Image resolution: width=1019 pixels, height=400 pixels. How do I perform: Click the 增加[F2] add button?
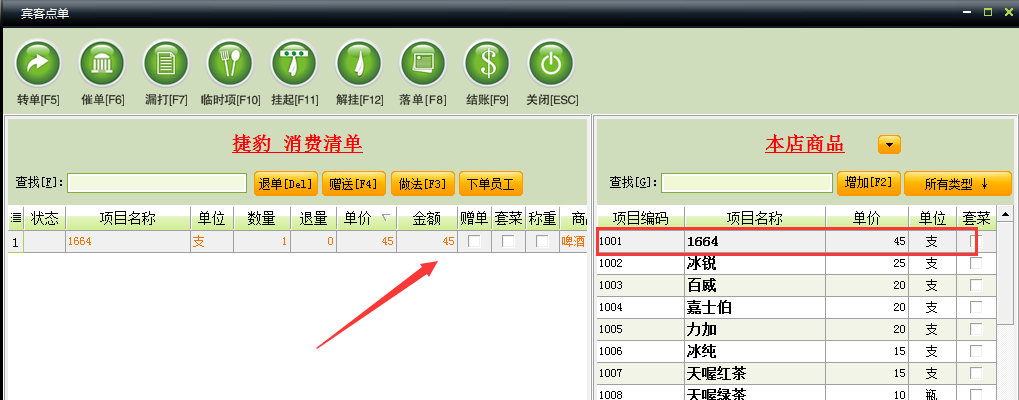tap(868, 183)
